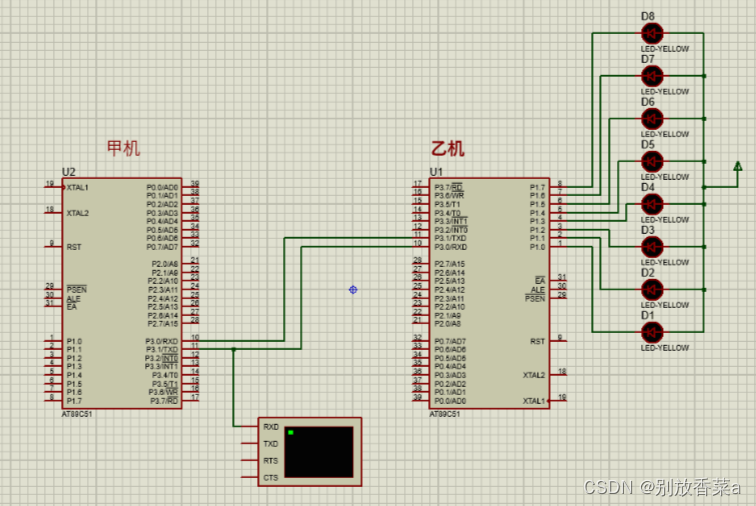Click P1.0 pin label on U2
The height and width of the screenshot is (506, 756).
(74, 341)
